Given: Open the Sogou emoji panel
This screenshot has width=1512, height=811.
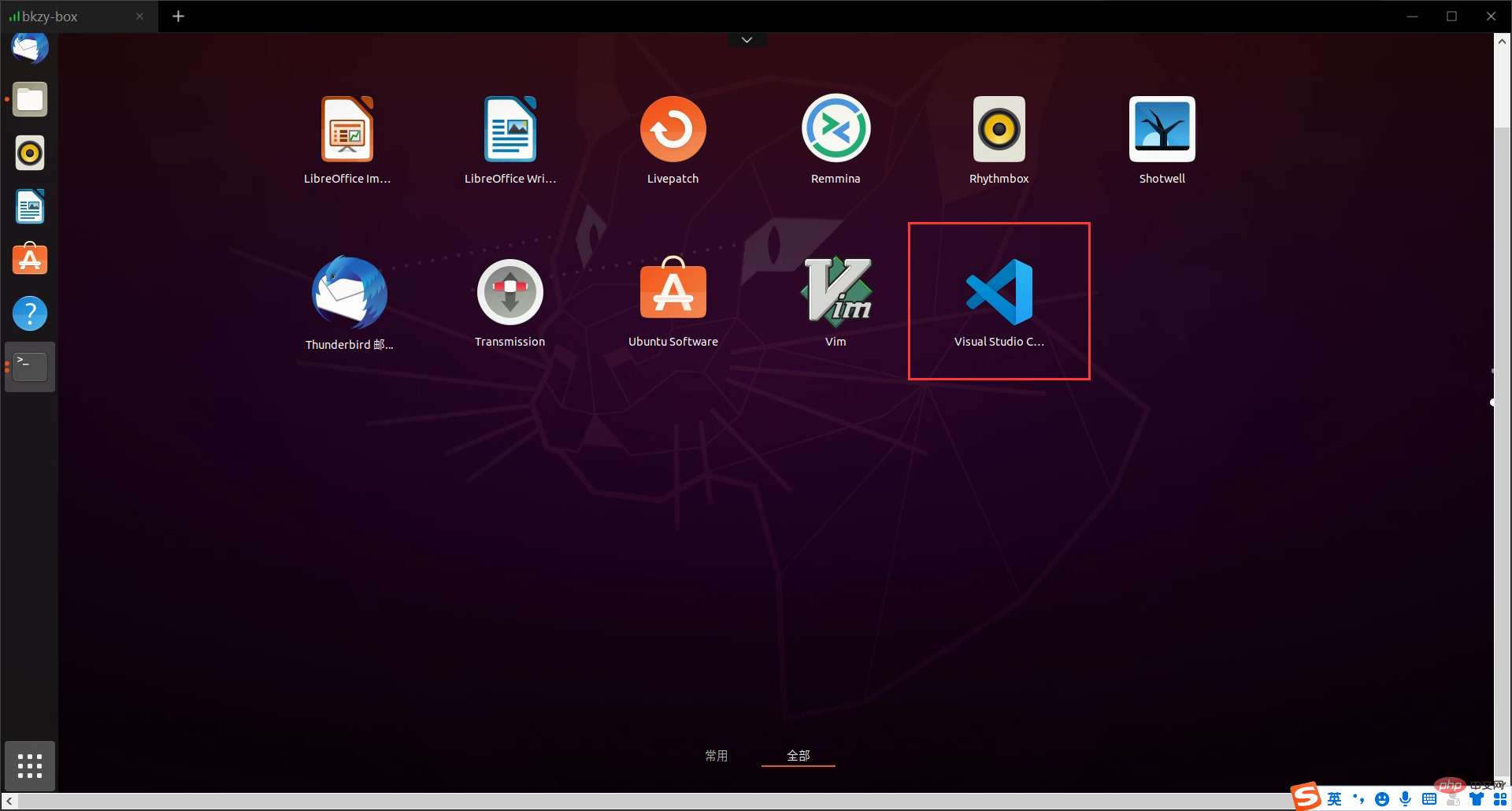Looking at the screenshot, I should (1382, 799).
